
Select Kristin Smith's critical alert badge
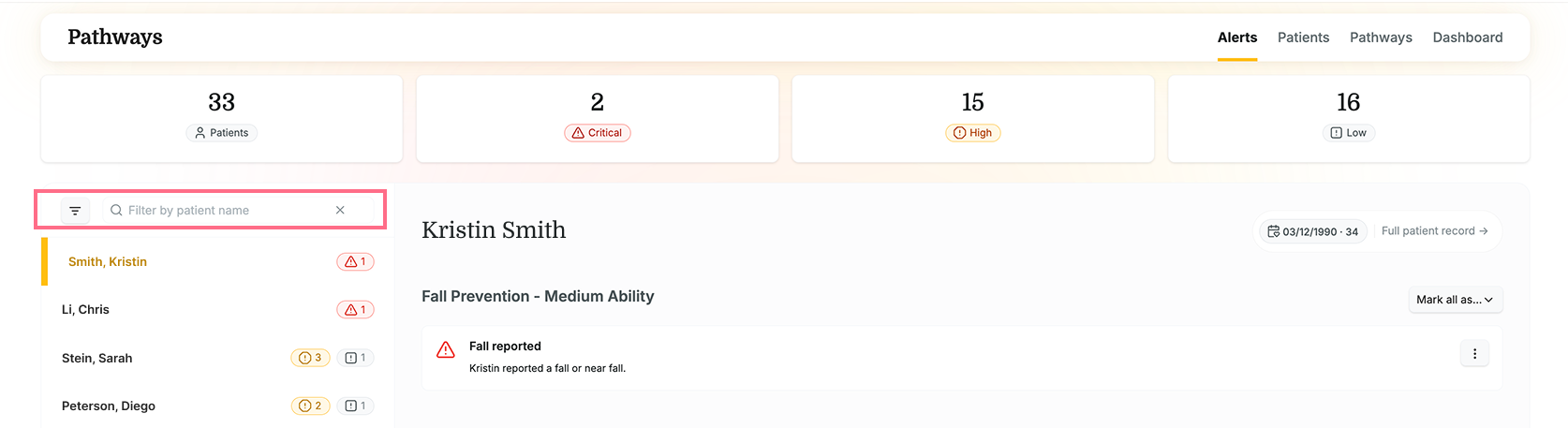click(355, 262)
